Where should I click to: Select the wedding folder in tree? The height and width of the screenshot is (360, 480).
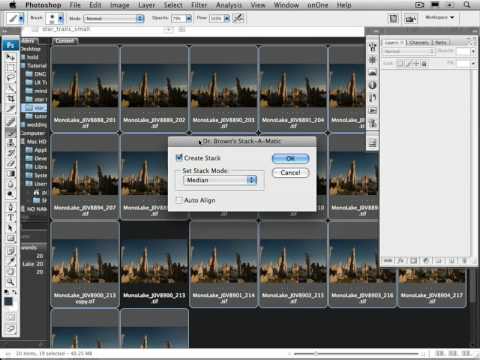35,125
